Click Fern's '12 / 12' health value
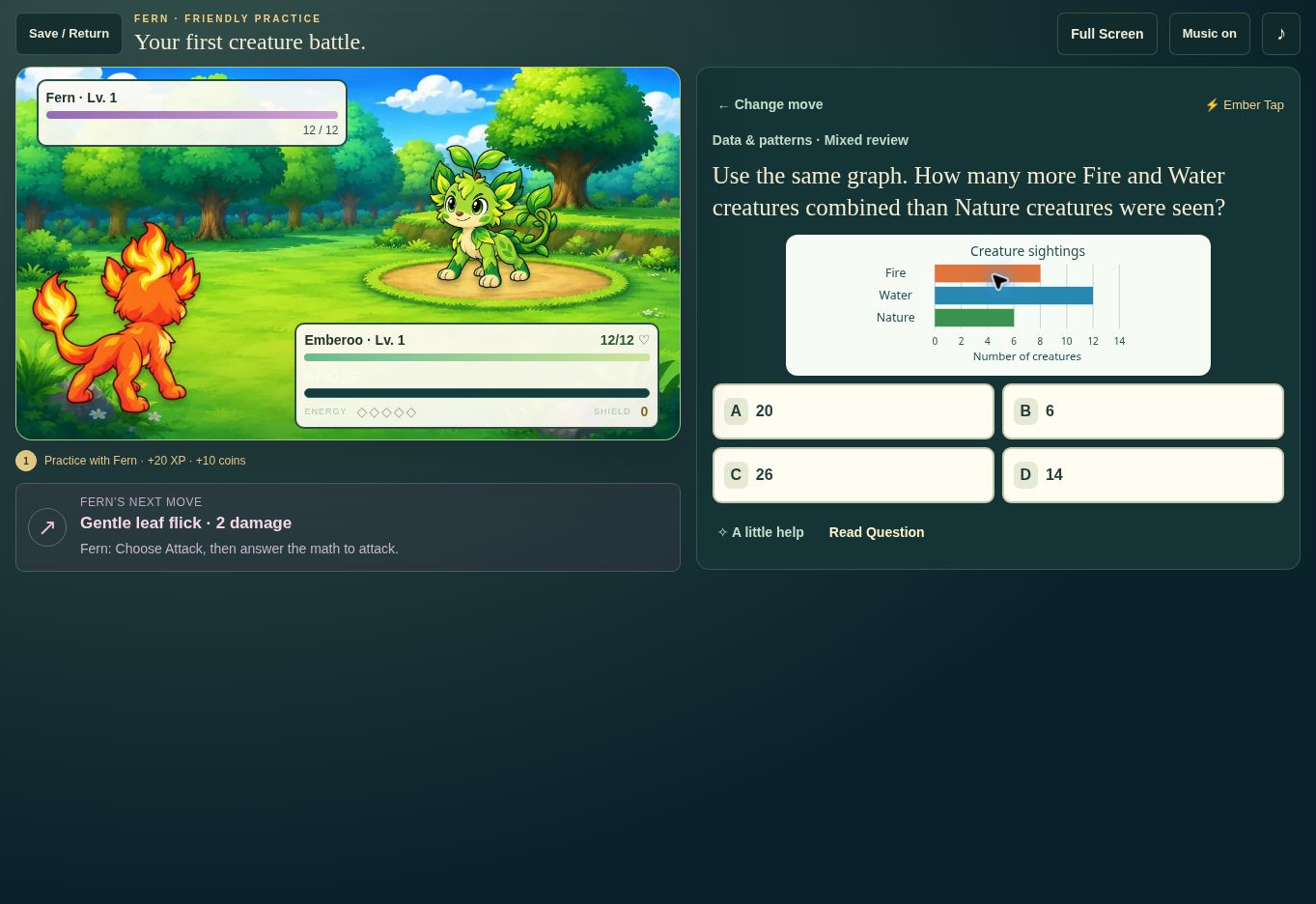The image size is (1316, 904). pos(321,130)
